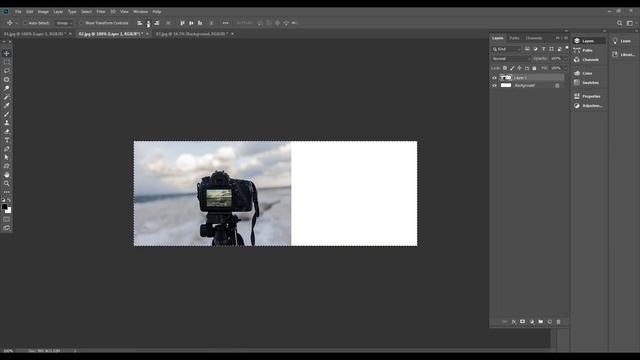This screenshot has width=640, height=360.
Task: Click Delete Layer trash icon
Action: point(558,322)
